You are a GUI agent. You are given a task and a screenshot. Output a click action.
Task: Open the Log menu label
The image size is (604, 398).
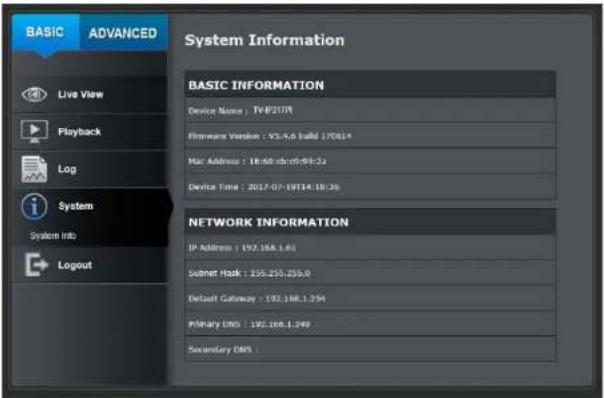click(x=67, y=169)
